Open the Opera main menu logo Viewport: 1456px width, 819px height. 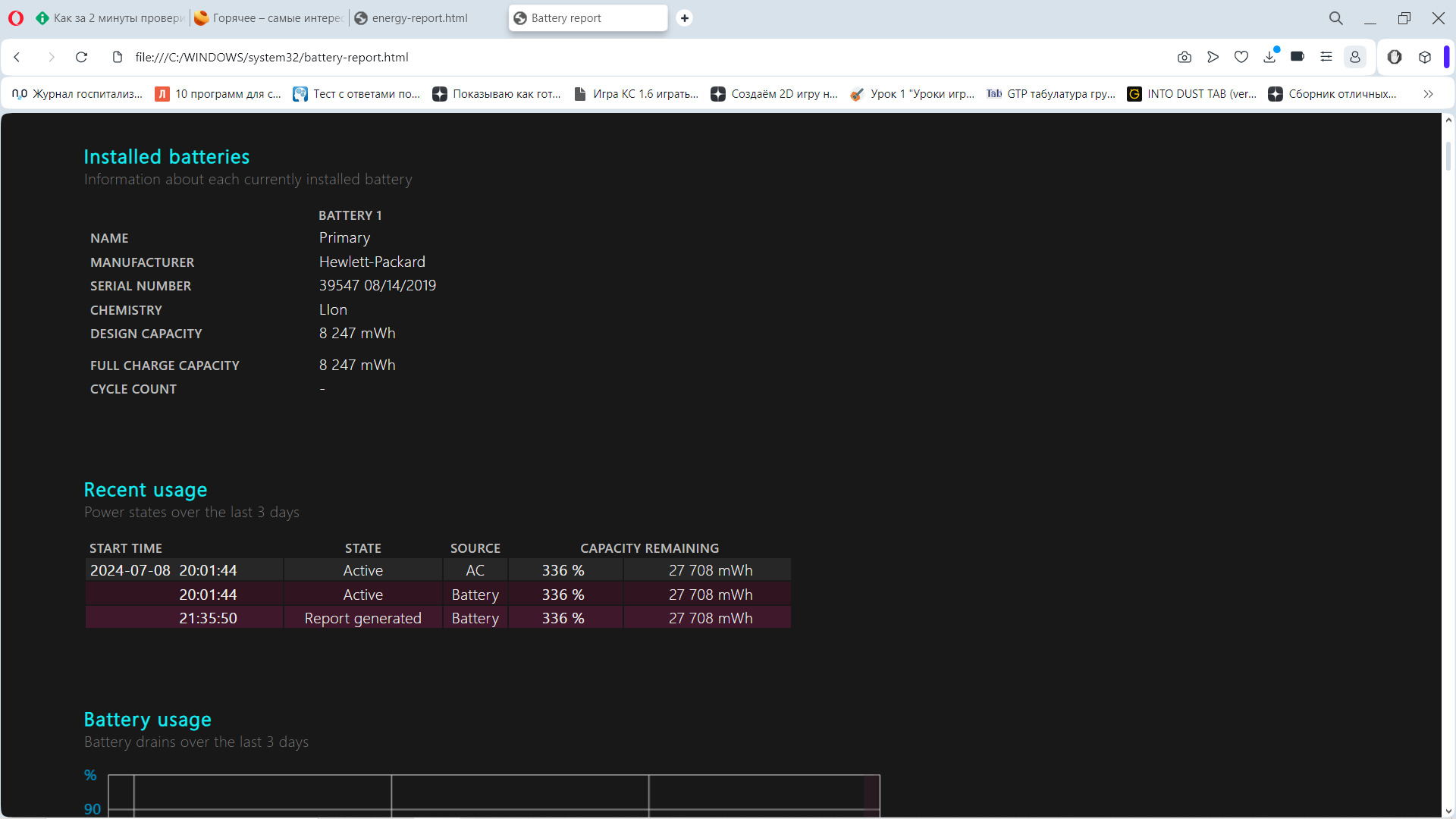click(16, 18)
